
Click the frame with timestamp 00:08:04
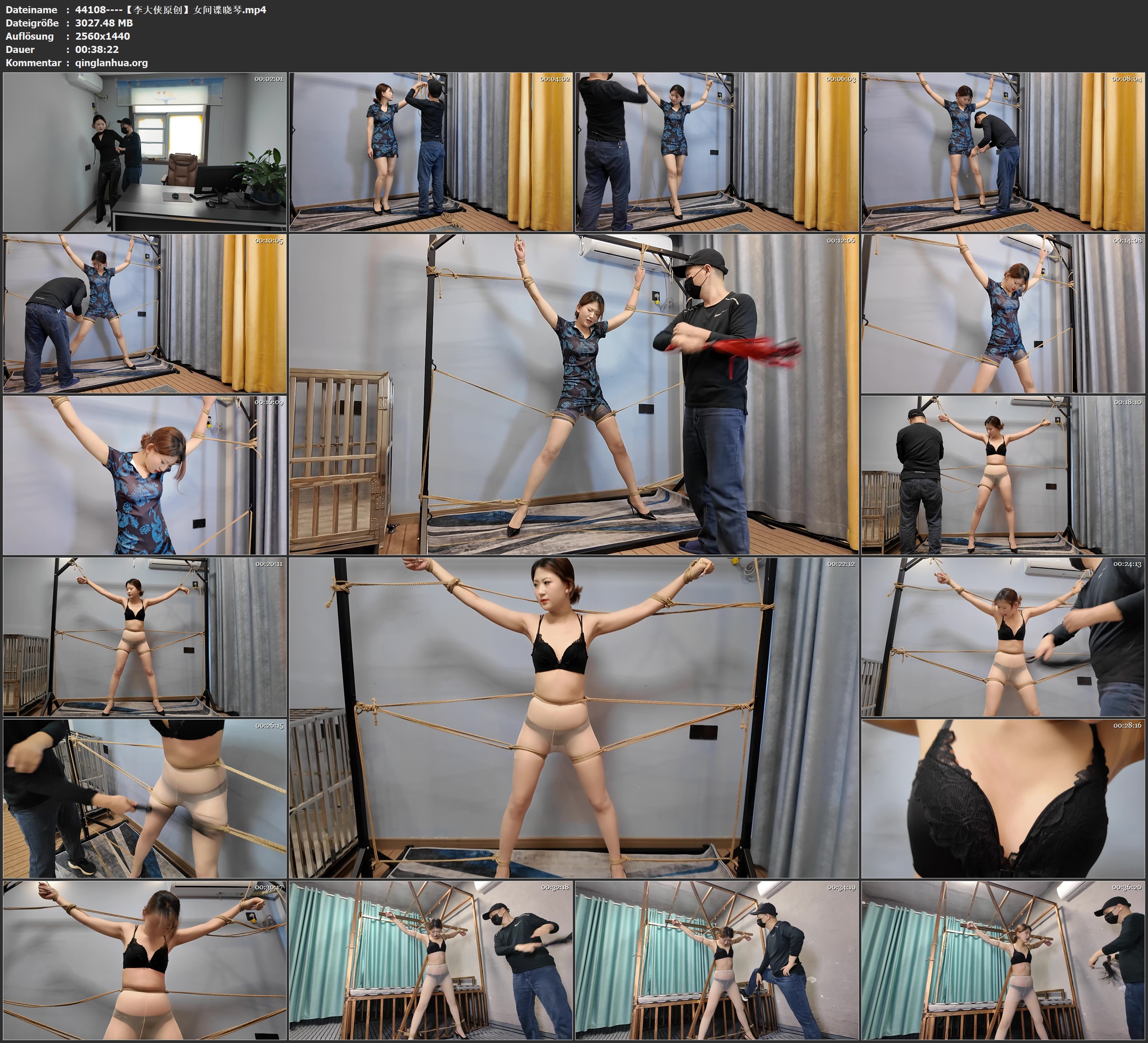click(x=1003, y=151)
